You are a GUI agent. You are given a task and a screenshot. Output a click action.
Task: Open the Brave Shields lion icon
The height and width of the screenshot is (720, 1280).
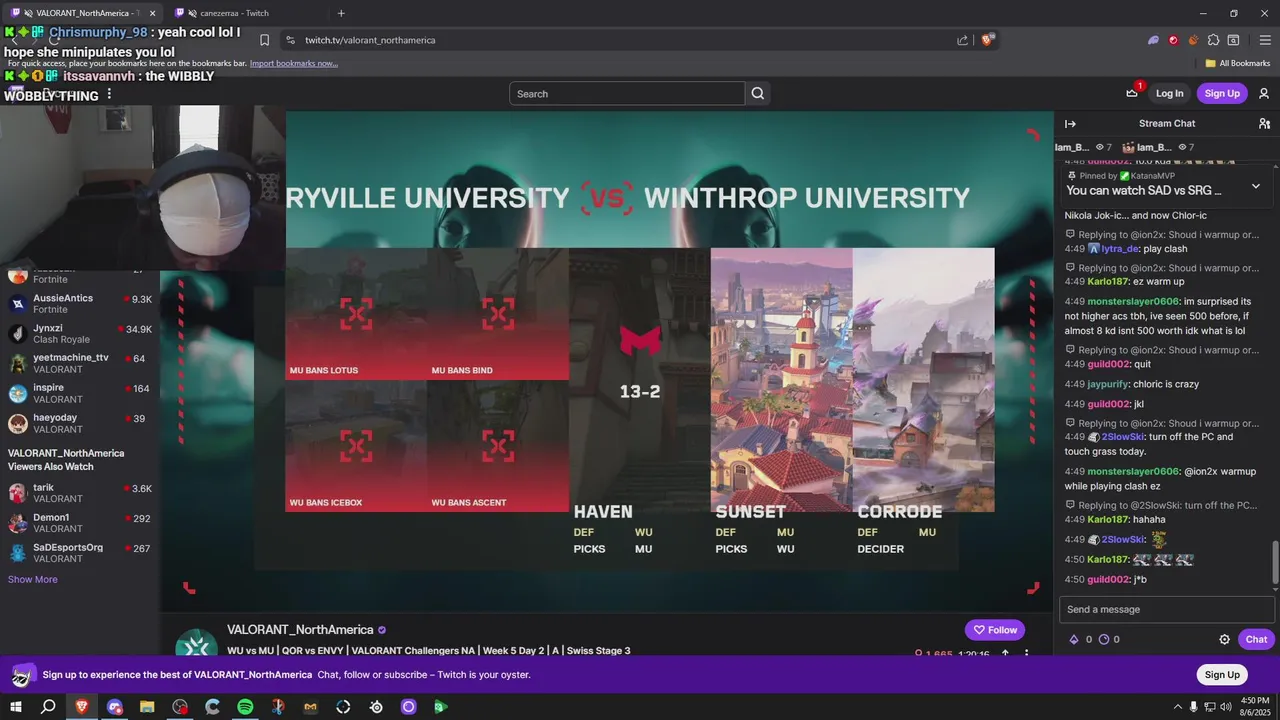click(988, 40)
